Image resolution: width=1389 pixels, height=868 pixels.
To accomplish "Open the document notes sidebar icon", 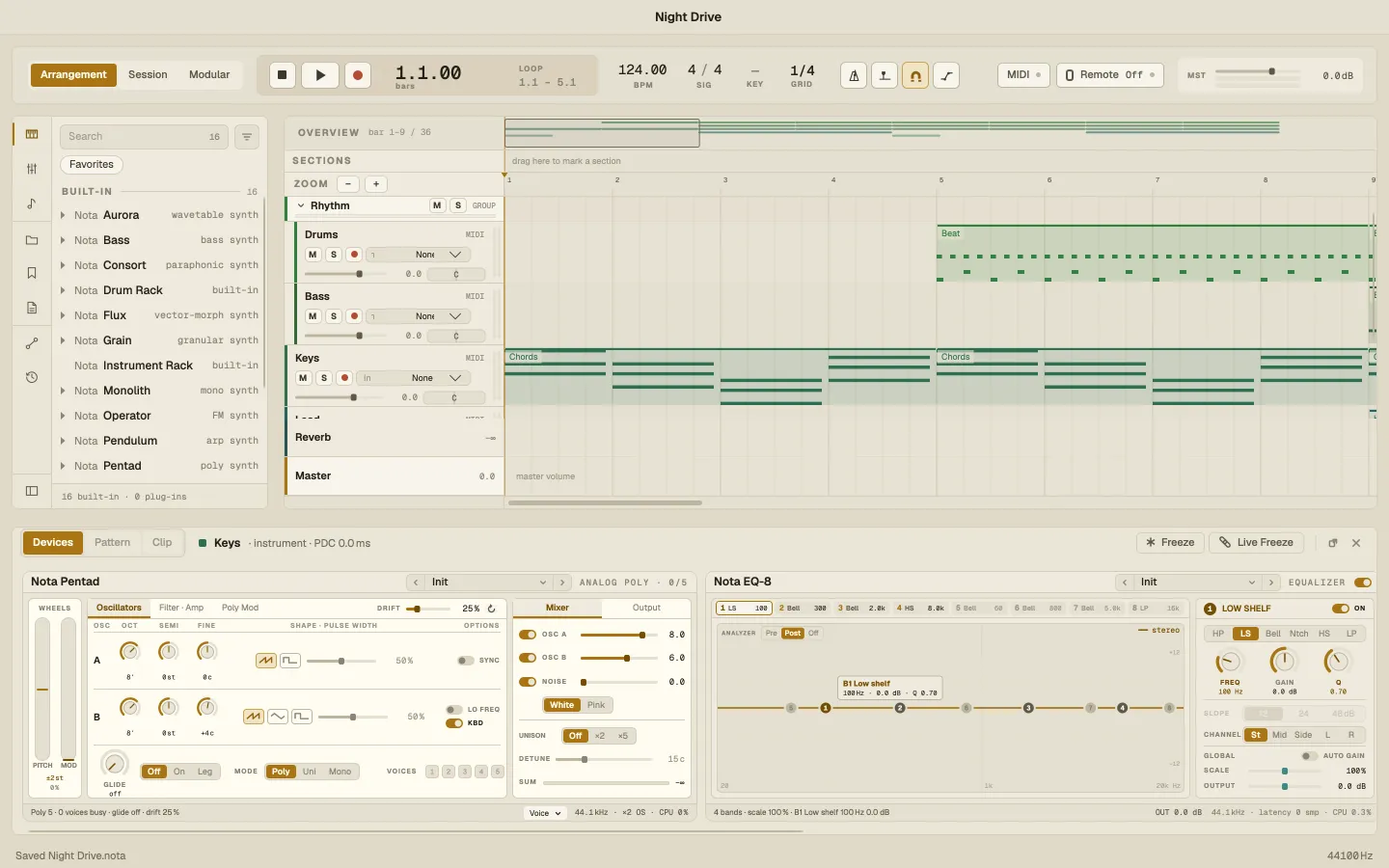I will (32, 308).
